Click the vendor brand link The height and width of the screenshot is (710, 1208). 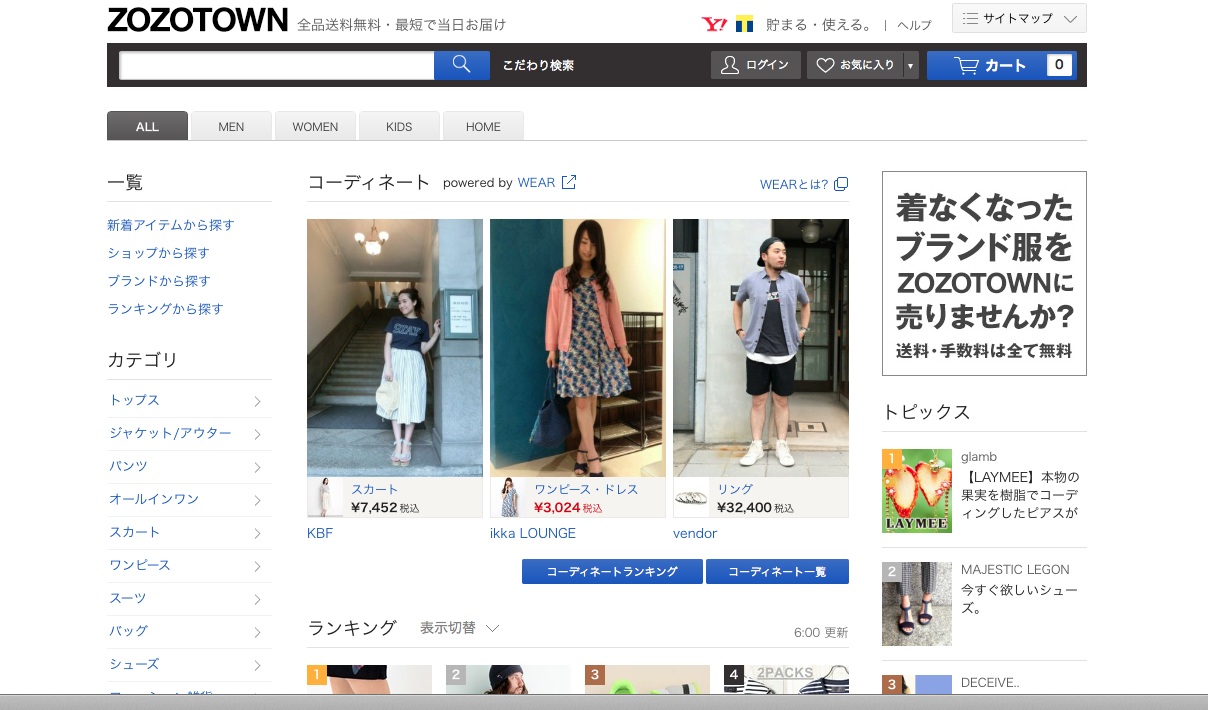coord(695,533)
